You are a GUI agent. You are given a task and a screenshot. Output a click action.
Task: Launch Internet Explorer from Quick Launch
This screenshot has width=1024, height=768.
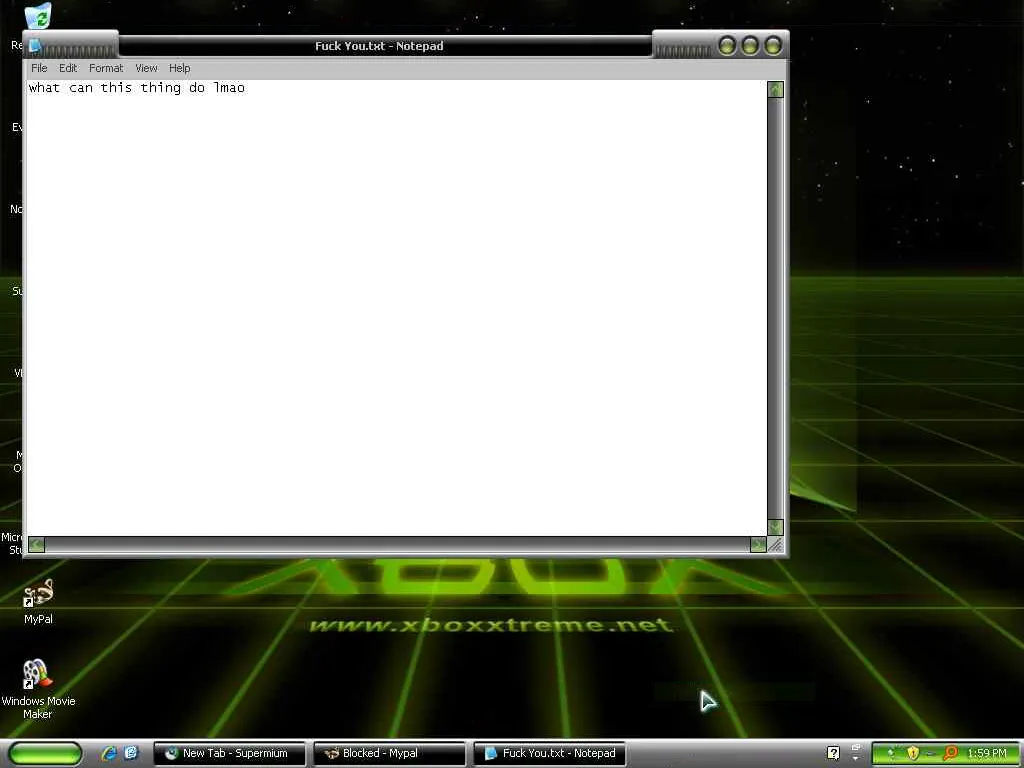click(x=108, y=753)
